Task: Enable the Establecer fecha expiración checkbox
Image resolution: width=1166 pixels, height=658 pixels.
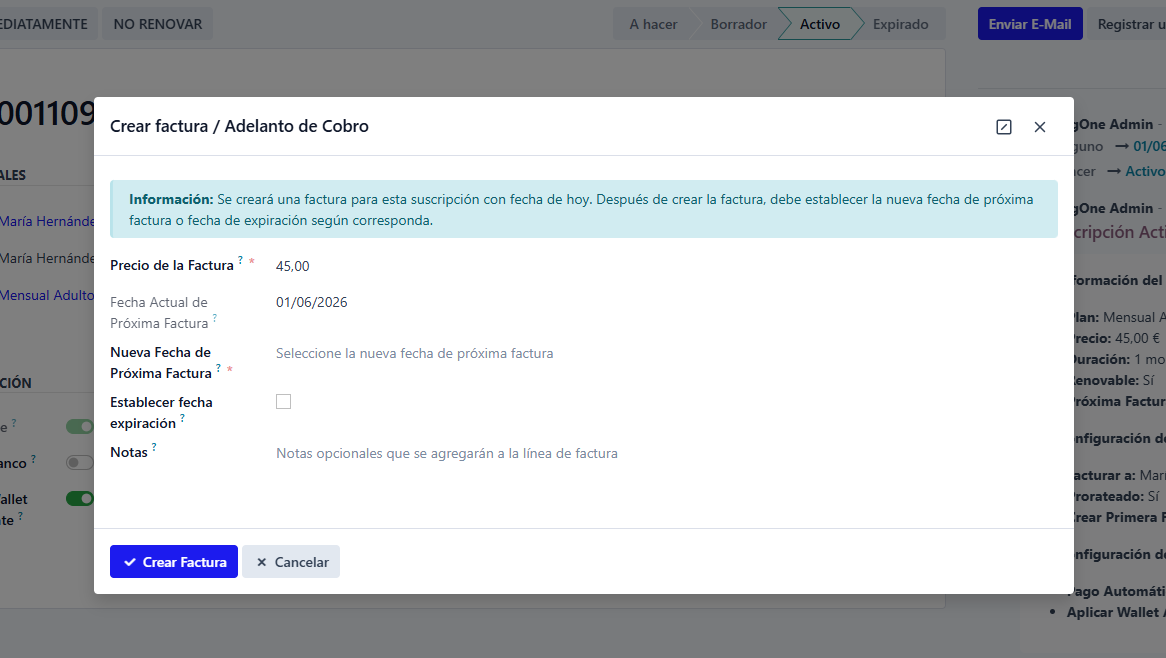Action: pos(284,402)
